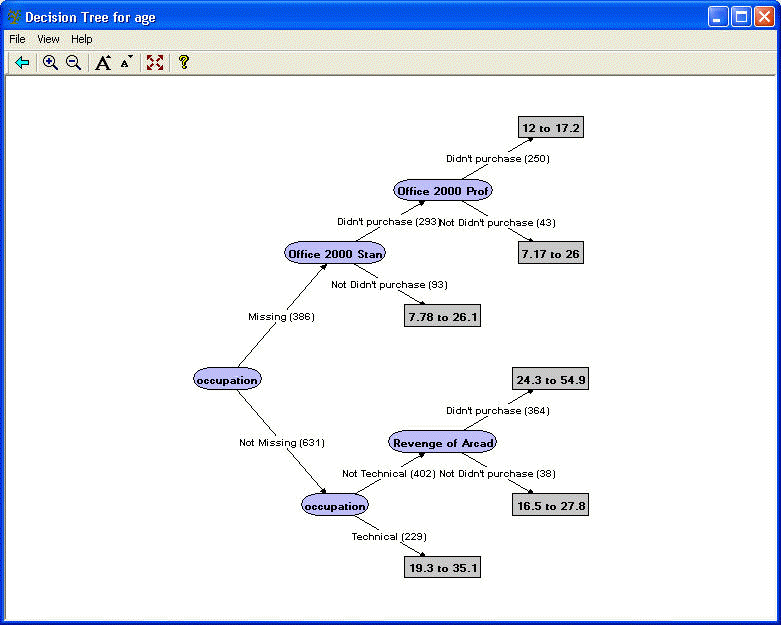
Task: Select the lower occupation node
Action: coord(335,506)
